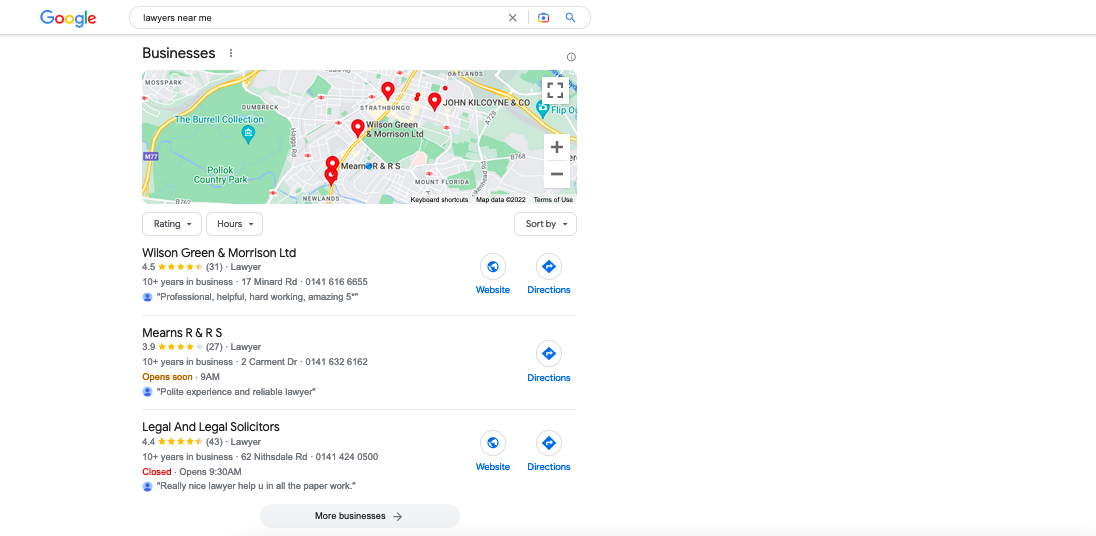Image resolution: width=1096 pixels, height=536 pixels.
Task: Open Website icon for Wilson Green & Morrison
Action: pos(493,266)
